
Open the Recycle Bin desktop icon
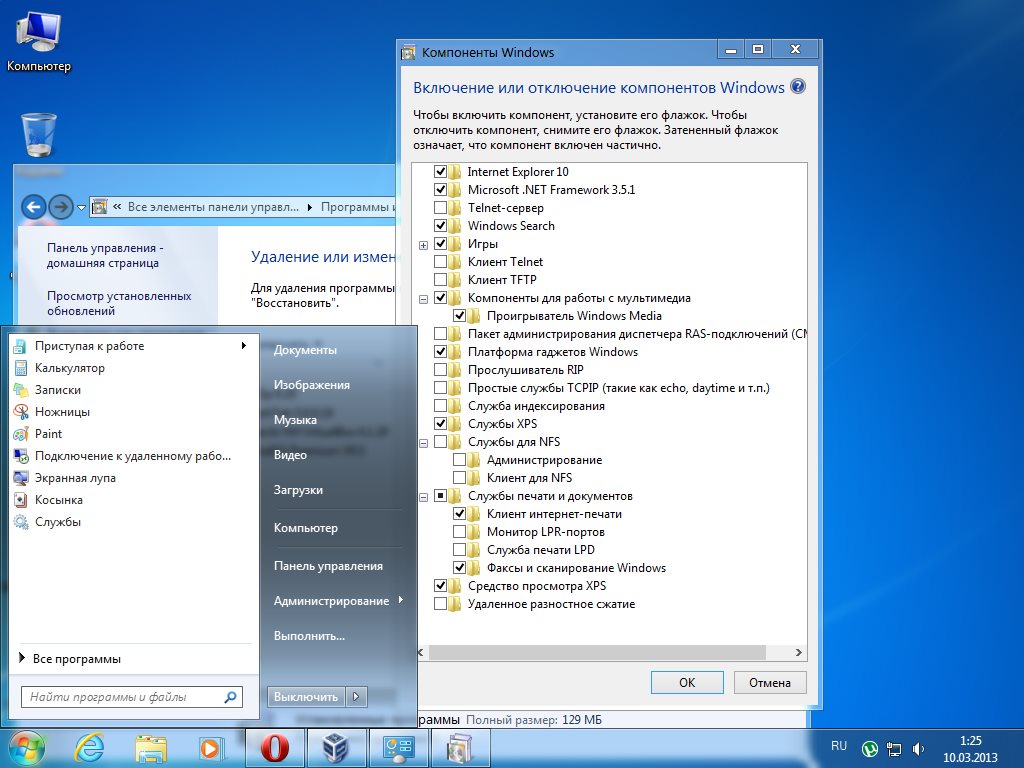pyautogui.click(x=39, y=135)
